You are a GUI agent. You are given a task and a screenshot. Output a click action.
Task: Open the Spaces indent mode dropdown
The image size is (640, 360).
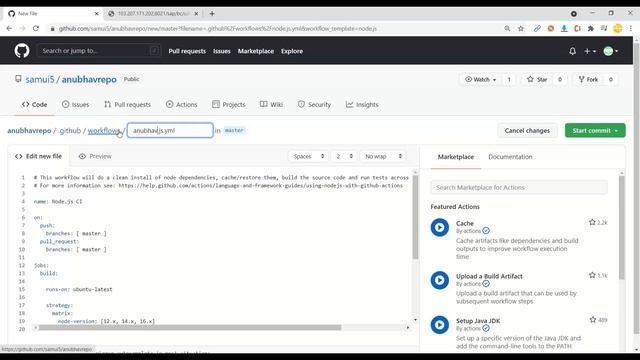308,156
